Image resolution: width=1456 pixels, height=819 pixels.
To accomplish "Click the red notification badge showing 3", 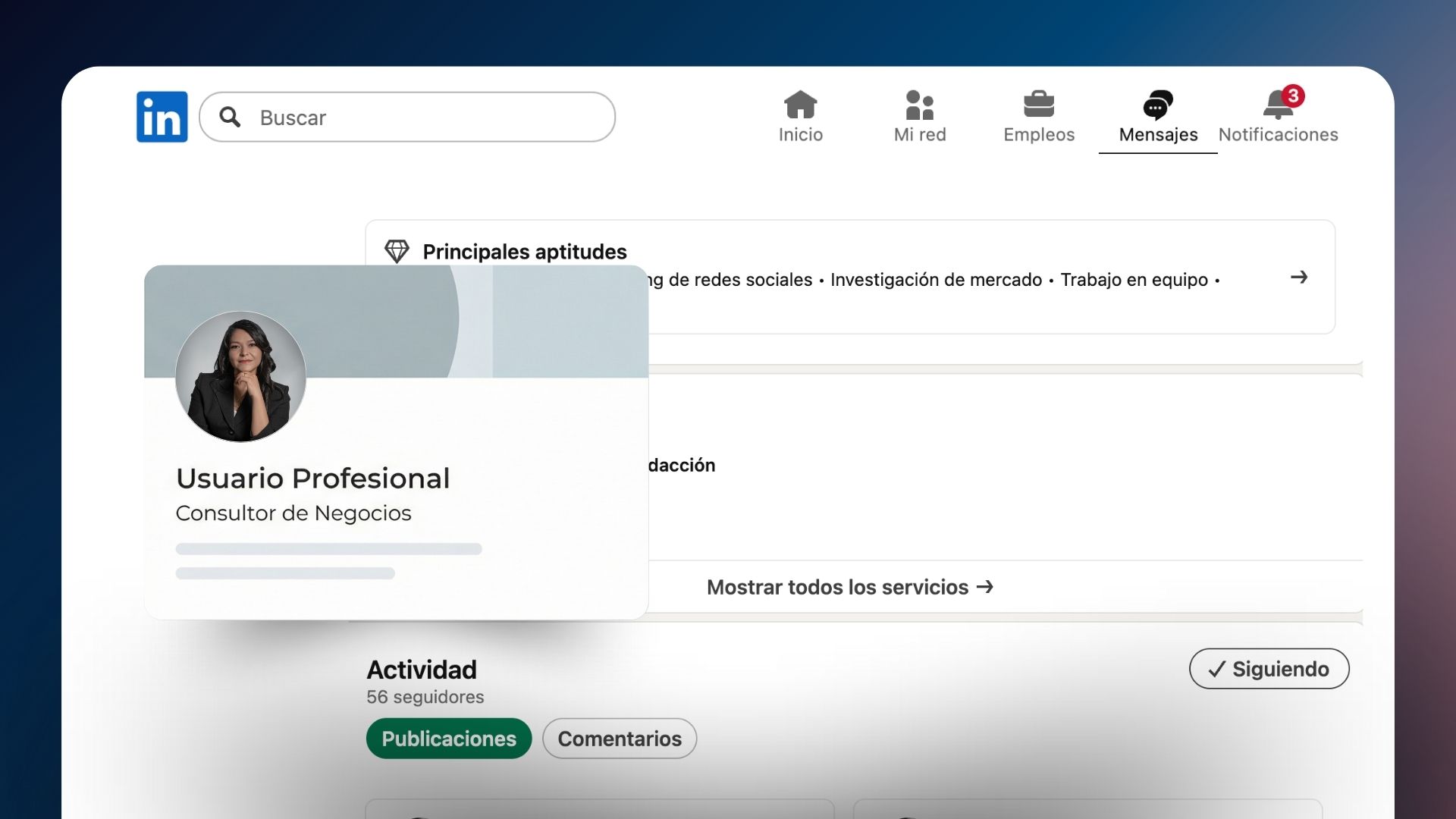I will click(x=1293, y=96).
